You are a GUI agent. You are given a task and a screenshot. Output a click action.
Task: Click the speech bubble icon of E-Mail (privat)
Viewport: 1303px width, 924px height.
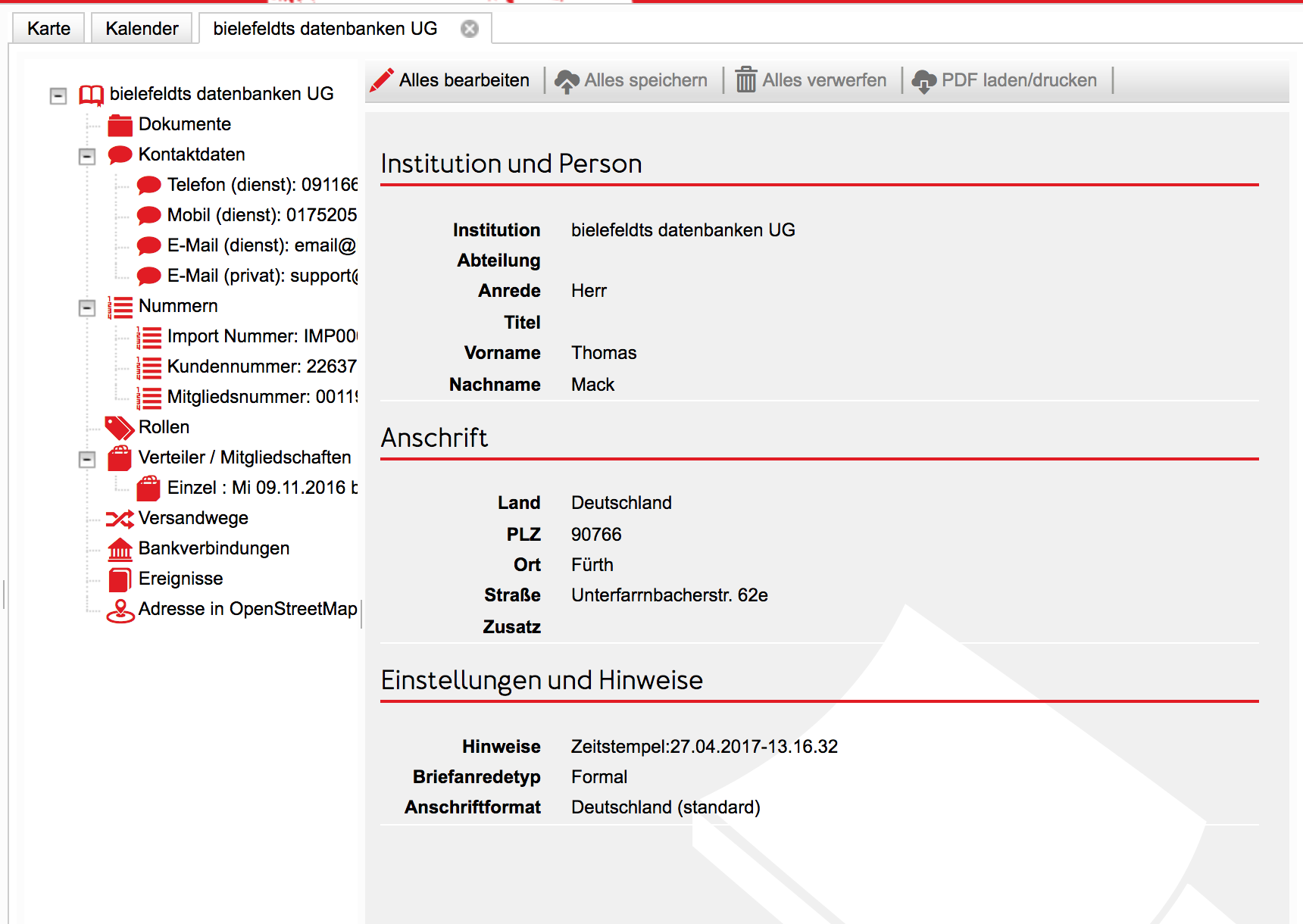click(x=148, y=276)
